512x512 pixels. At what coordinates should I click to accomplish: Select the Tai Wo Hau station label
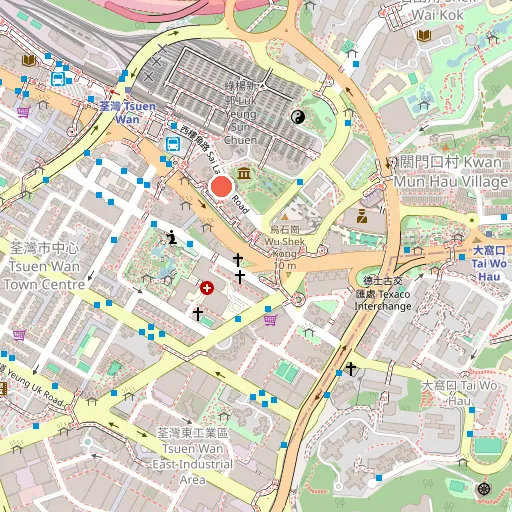(x=489, y=263)
